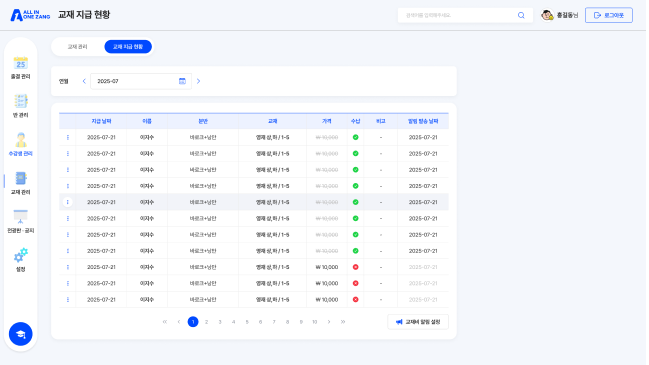Go to page 9 in pagination
This screenshot has height=365, width=649.
pos(301,322)
